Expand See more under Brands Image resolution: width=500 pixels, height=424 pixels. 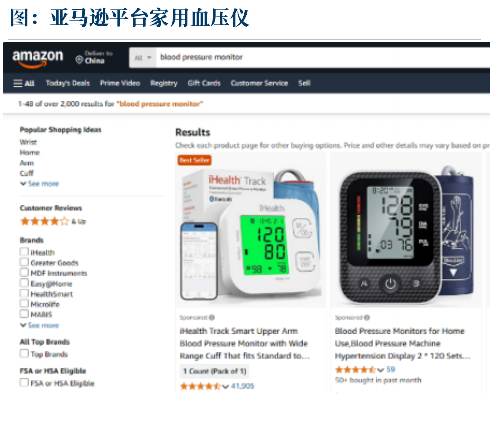40,325
